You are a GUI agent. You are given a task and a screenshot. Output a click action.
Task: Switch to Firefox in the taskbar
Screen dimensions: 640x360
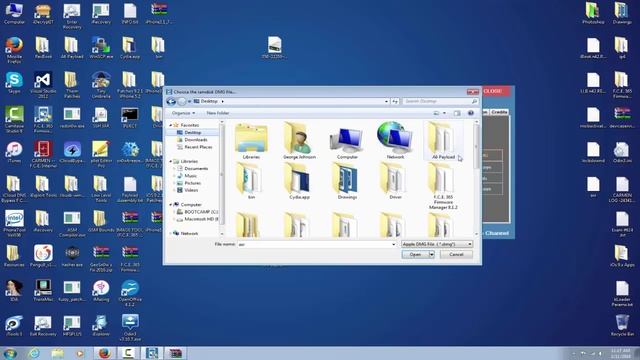coord(104,353)
